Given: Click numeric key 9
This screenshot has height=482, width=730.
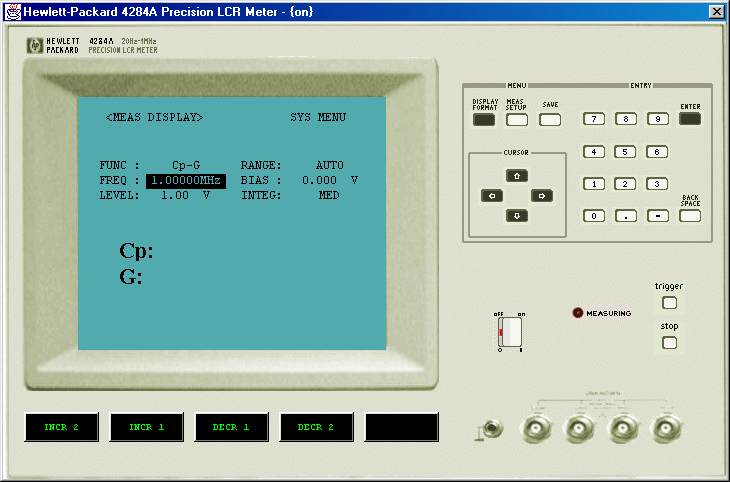Looking at the screenshot, I should point(658,119).
